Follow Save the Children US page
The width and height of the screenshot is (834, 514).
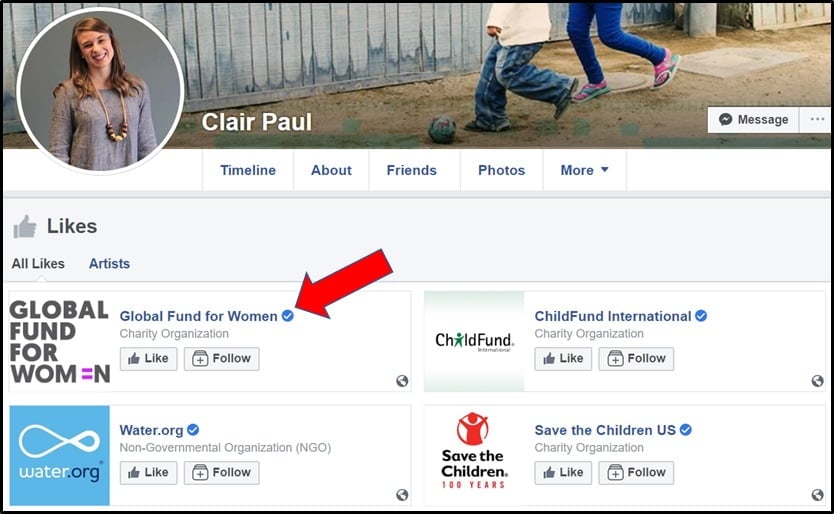[636, 472]
